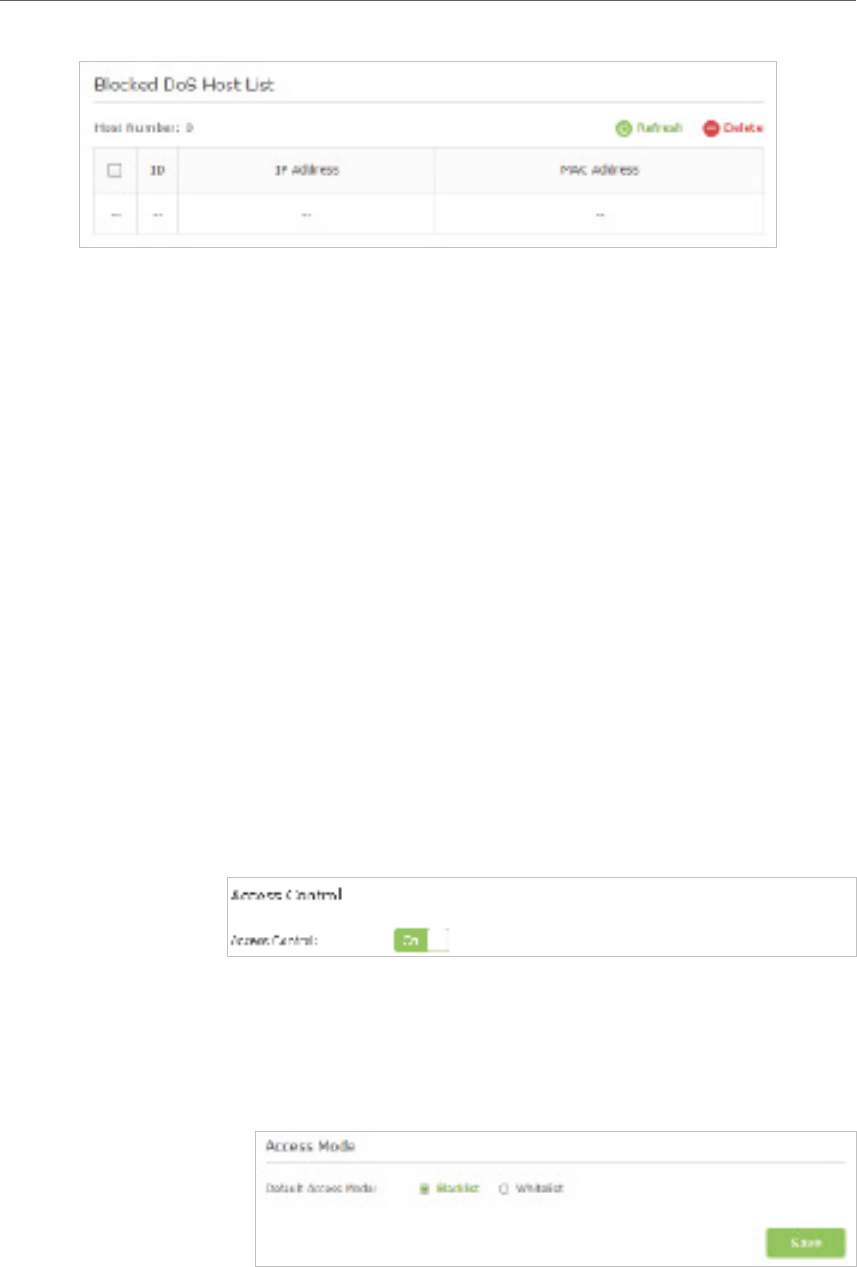Check the select-all checkbox in table header
The width and height of the screenshot is (857, 1267).
tap(115, 170)
